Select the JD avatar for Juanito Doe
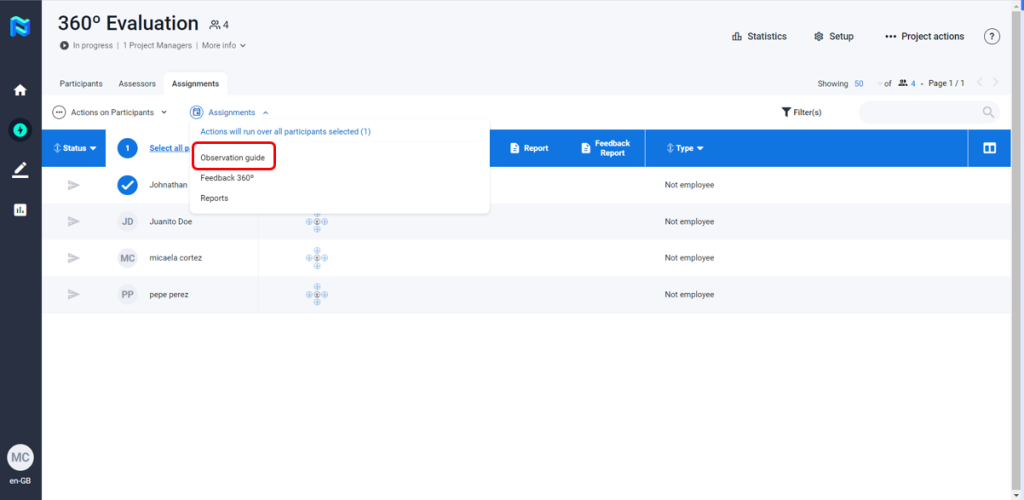This screenshot has width=1024, height=500. [127, 221]
